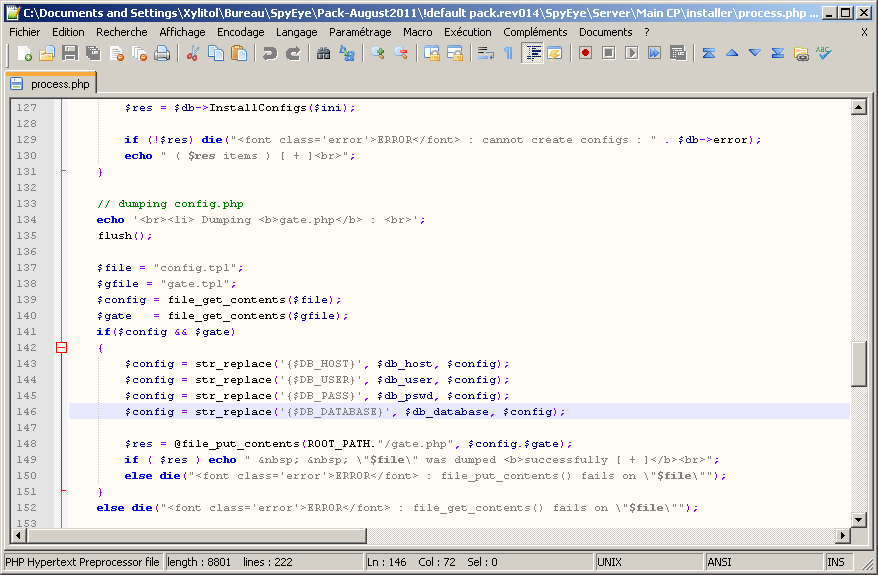
Task: Click line number 137 in the margin
Action: tap(26, 268)
